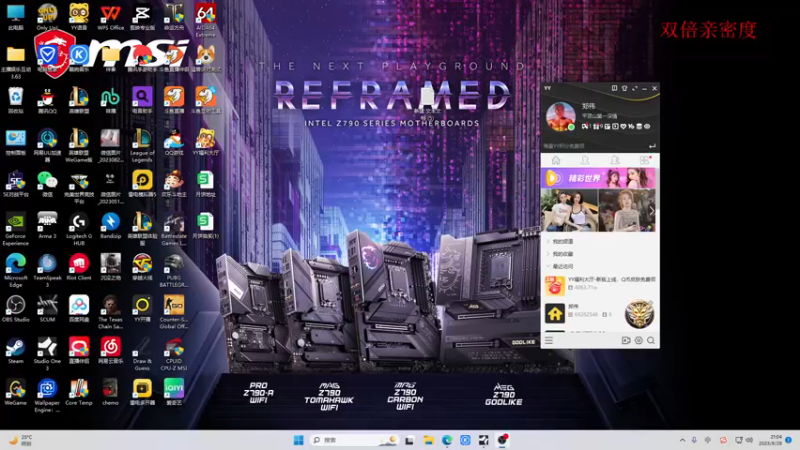This screenshot has height=450, width=800.
Task: Open PUBG BATTLEGROUNDS desktop shortcut
Action: coord(174,270)
